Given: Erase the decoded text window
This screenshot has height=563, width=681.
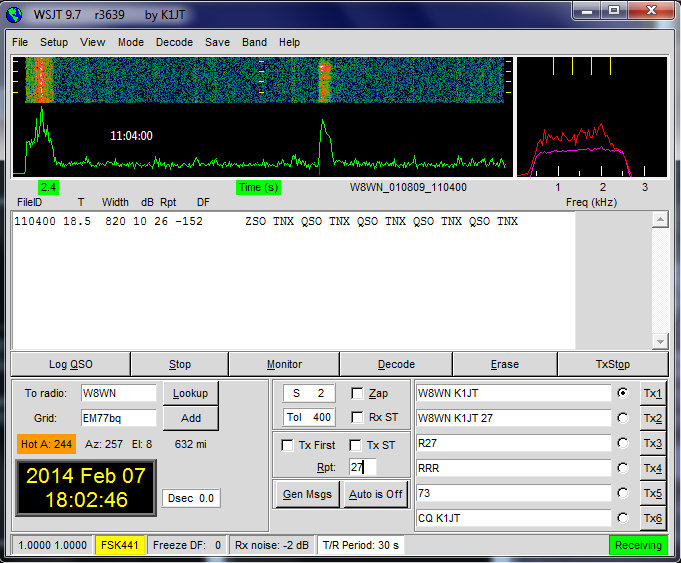Looking at the screenshot, I should pyautogui.click(x=504, y=364).
